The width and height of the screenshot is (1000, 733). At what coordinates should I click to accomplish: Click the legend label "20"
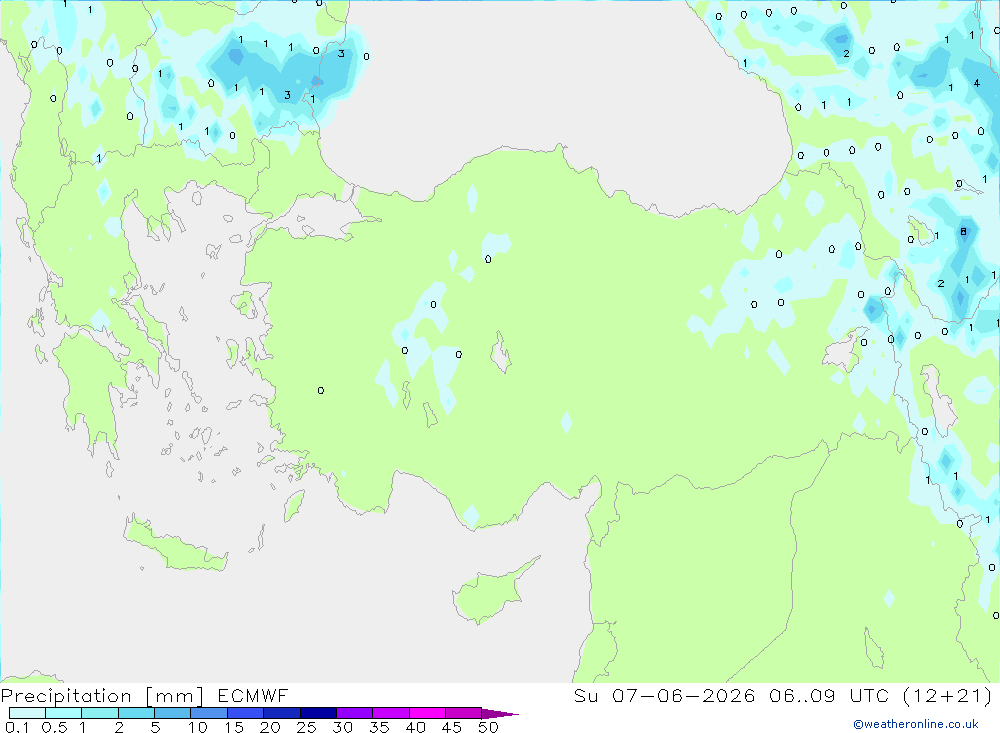(270, 727)
